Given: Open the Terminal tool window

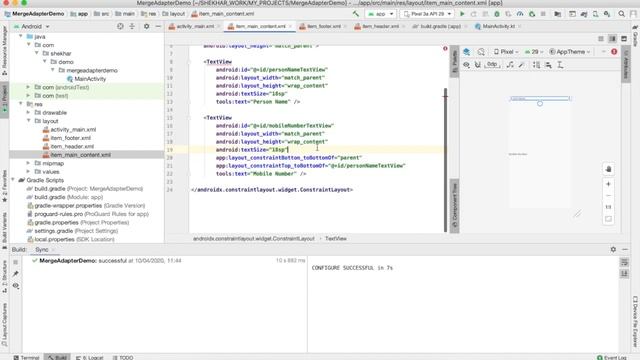Looking at the screenshot, I should pyautogui.click(x=26, y=357).
